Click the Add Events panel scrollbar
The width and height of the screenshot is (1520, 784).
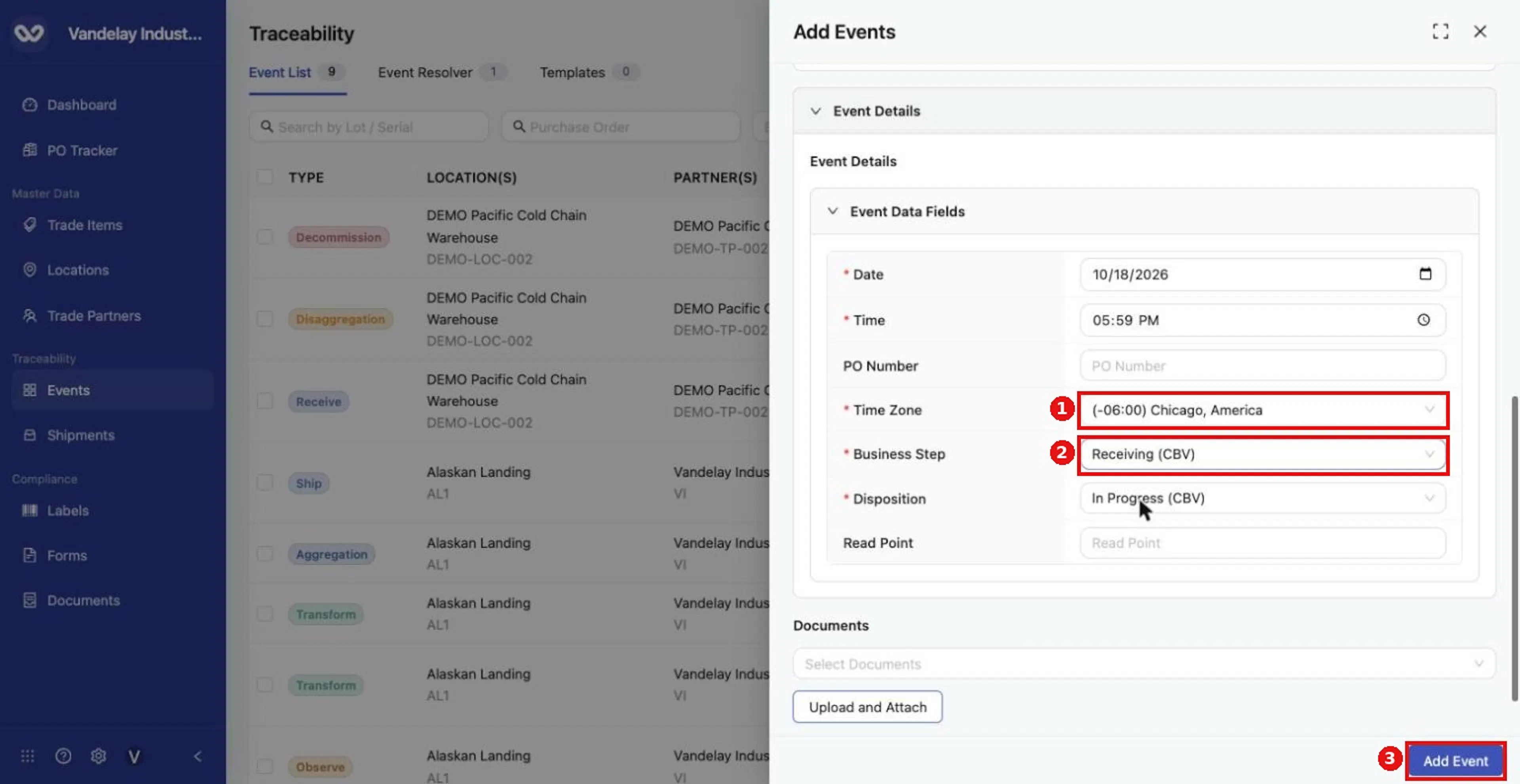[1514, 549]
